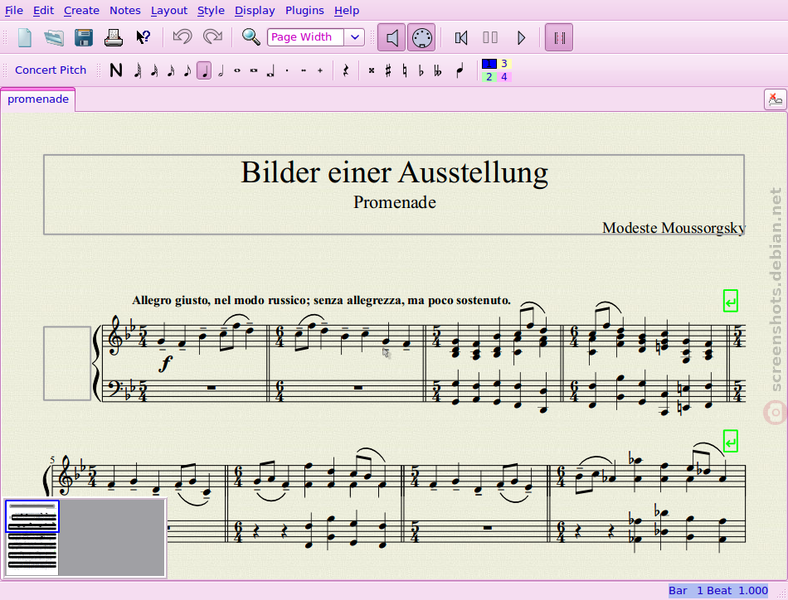788x600 pixels.
Task: Select the 32nd note duration
Action: pos(154,70)
